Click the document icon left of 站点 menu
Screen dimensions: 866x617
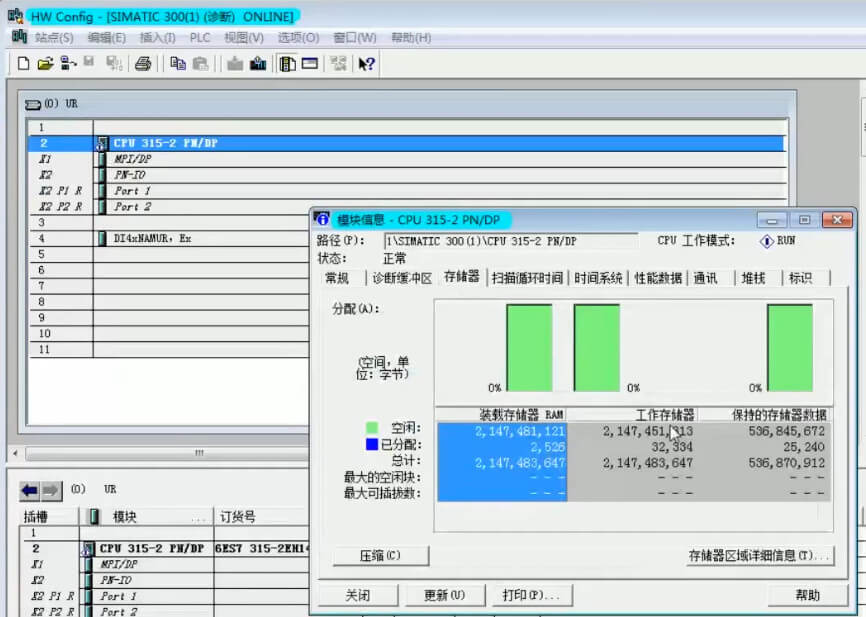[x=19, y=37]
